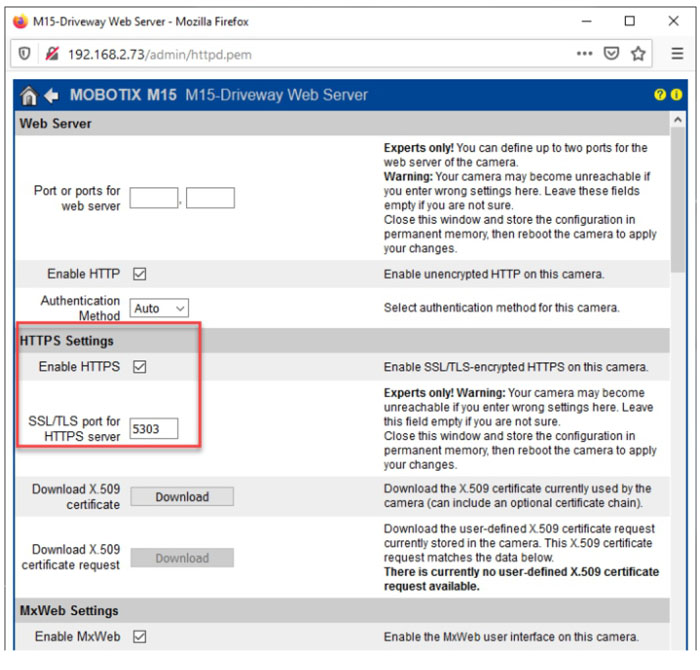Click 'SSL/TLS port for HTTPS server' label
The image size is (700, 670).
coord(74,429)
